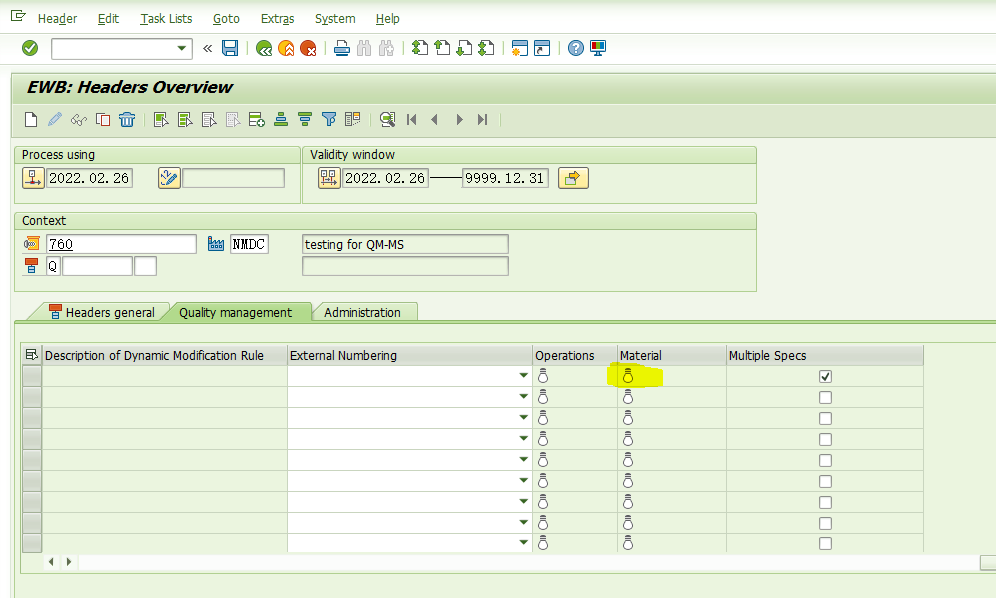Click the funnel Filter icon

pos(328,119)
